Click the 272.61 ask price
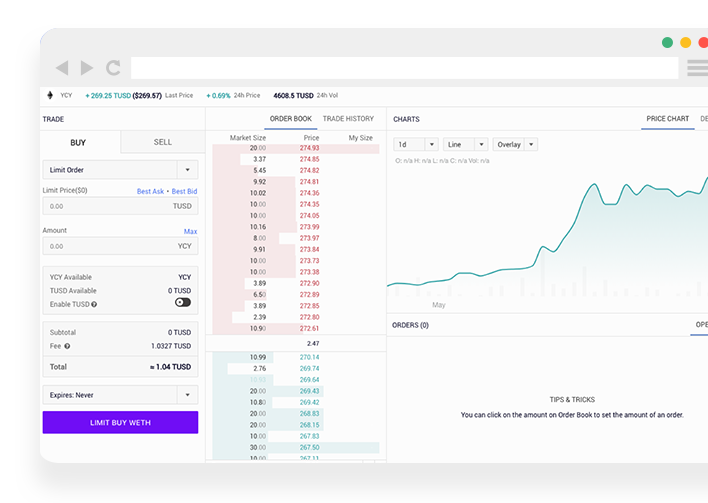The height and width of the screenshot is (503, 708). (309, 329)
